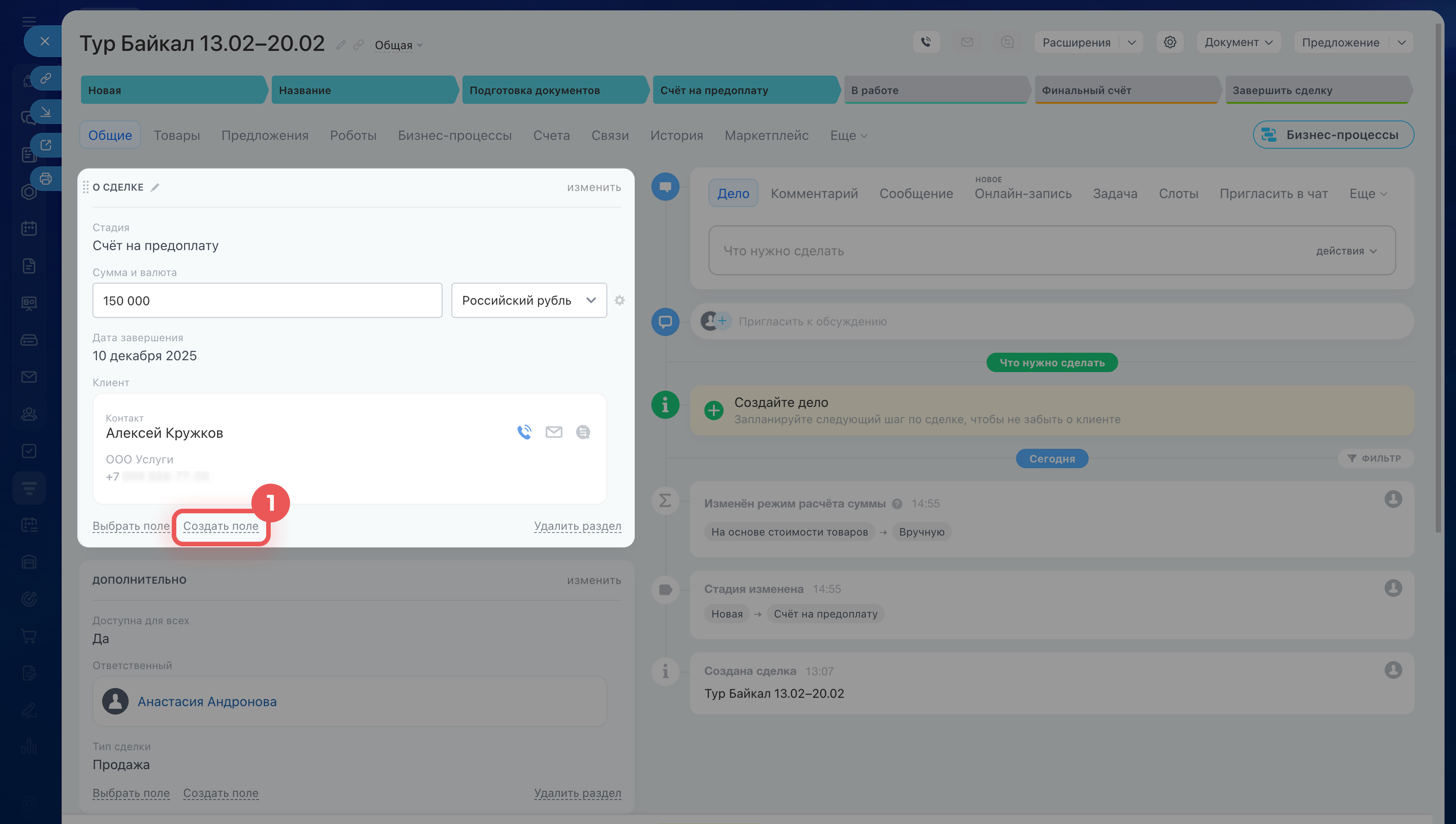Click amount field settings gear icon
Image resolution: width=1456 pixels, height=824 pixels.
[x=620, y=300]
